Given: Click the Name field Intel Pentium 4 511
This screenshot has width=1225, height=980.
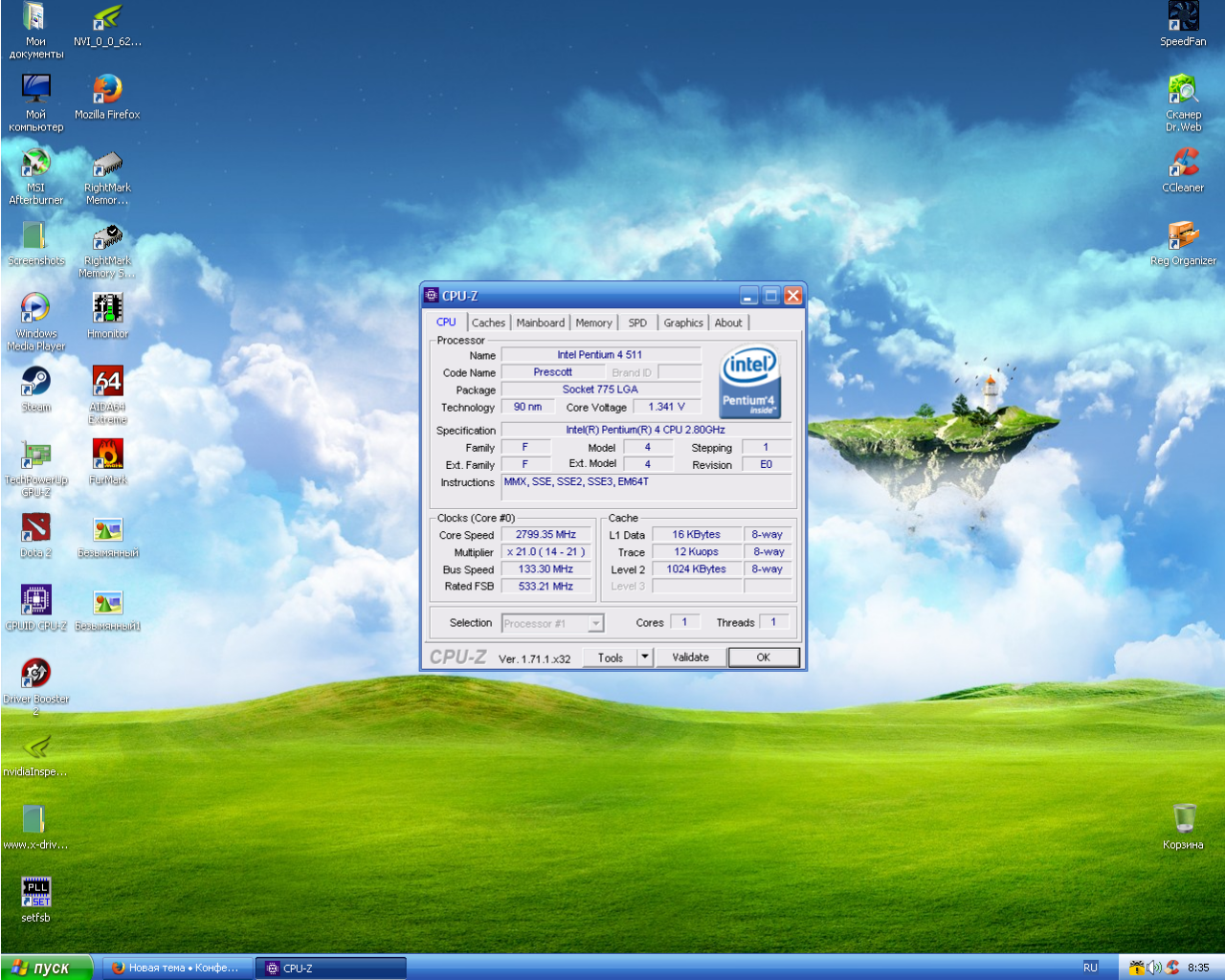Looking at the screenshot, I should (x=600, y=355).
